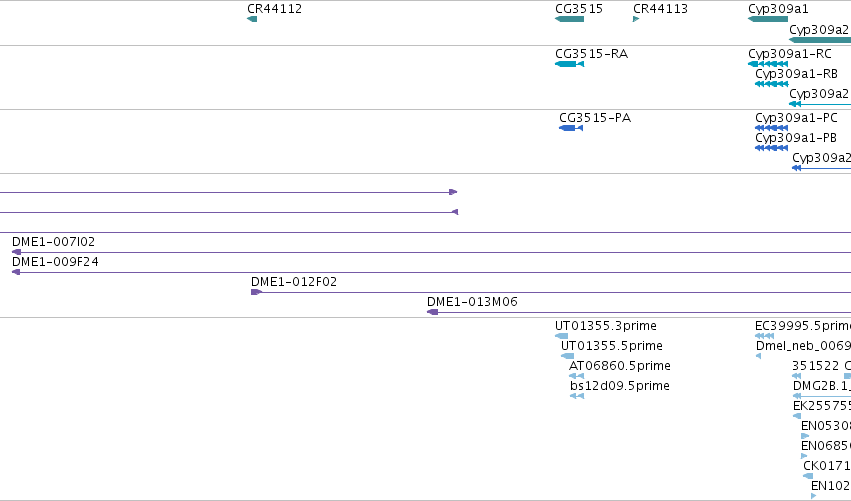
Task: Click the Cyp309a1-RB transcript feature
Action: click(x=771, y=84)
